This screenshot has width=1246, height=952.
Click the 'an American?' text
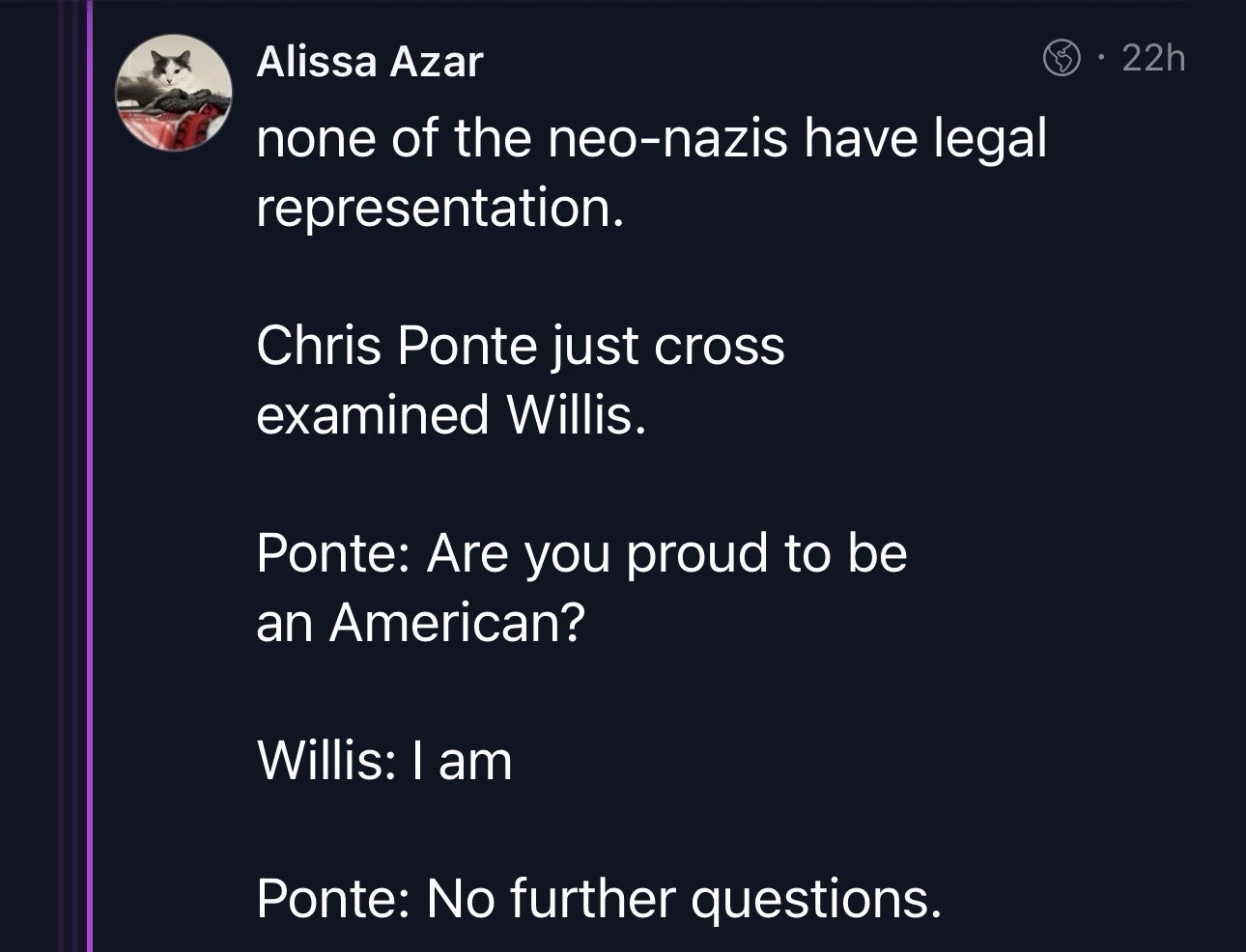[x=420, y=623]
